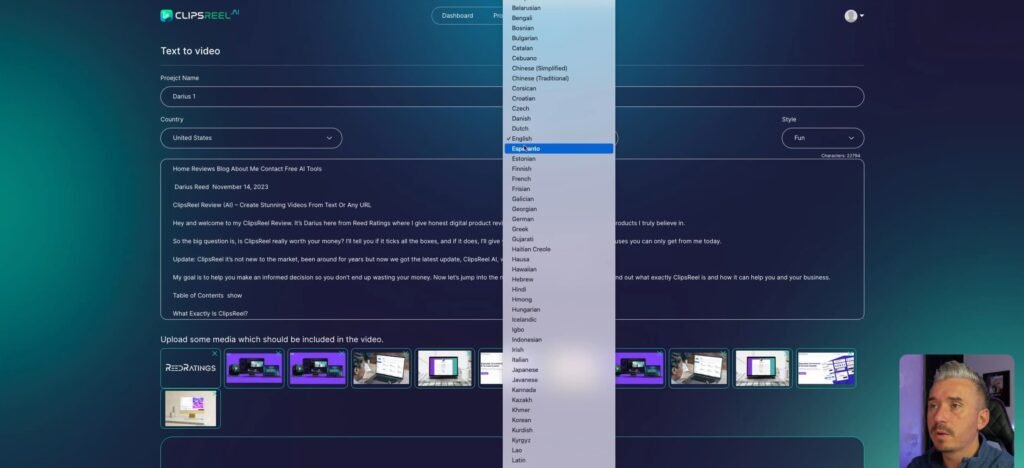1024x468 pixels.
Task: Pick the last thumbnail in first row
Action: (825, 368)
